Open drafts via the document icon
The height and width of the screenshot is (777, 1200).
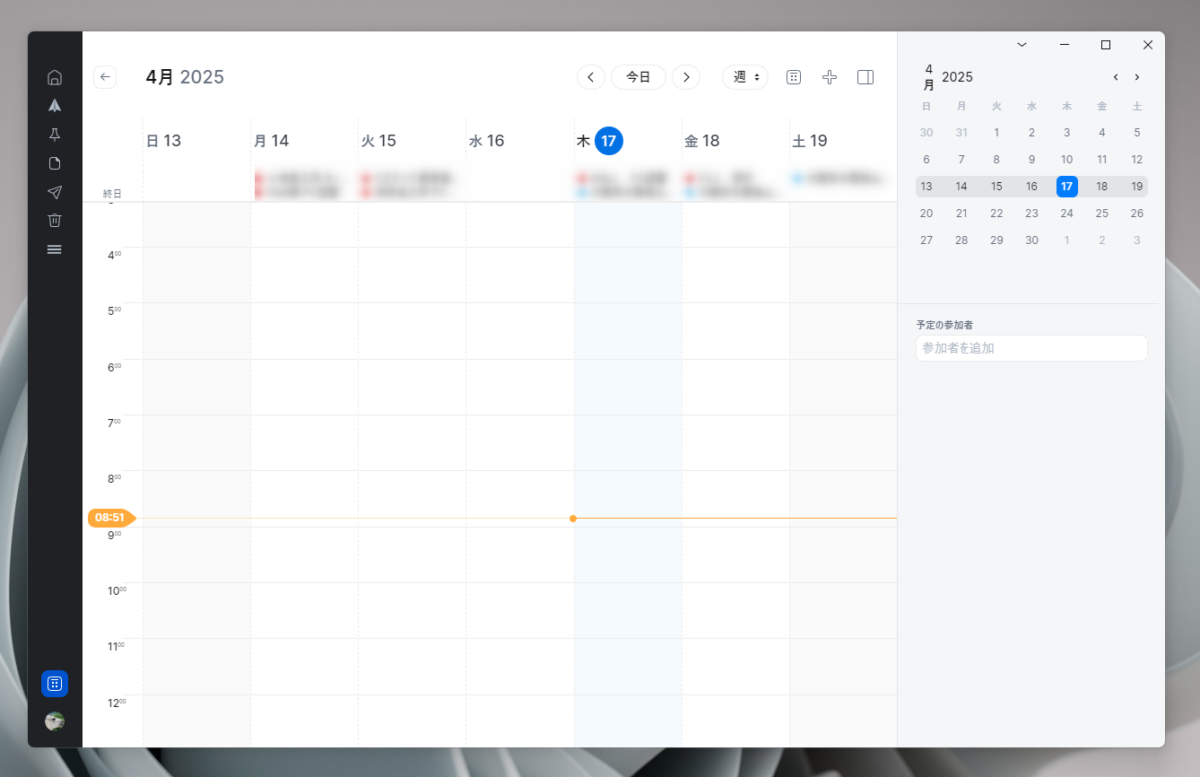[x=55, y=163]
